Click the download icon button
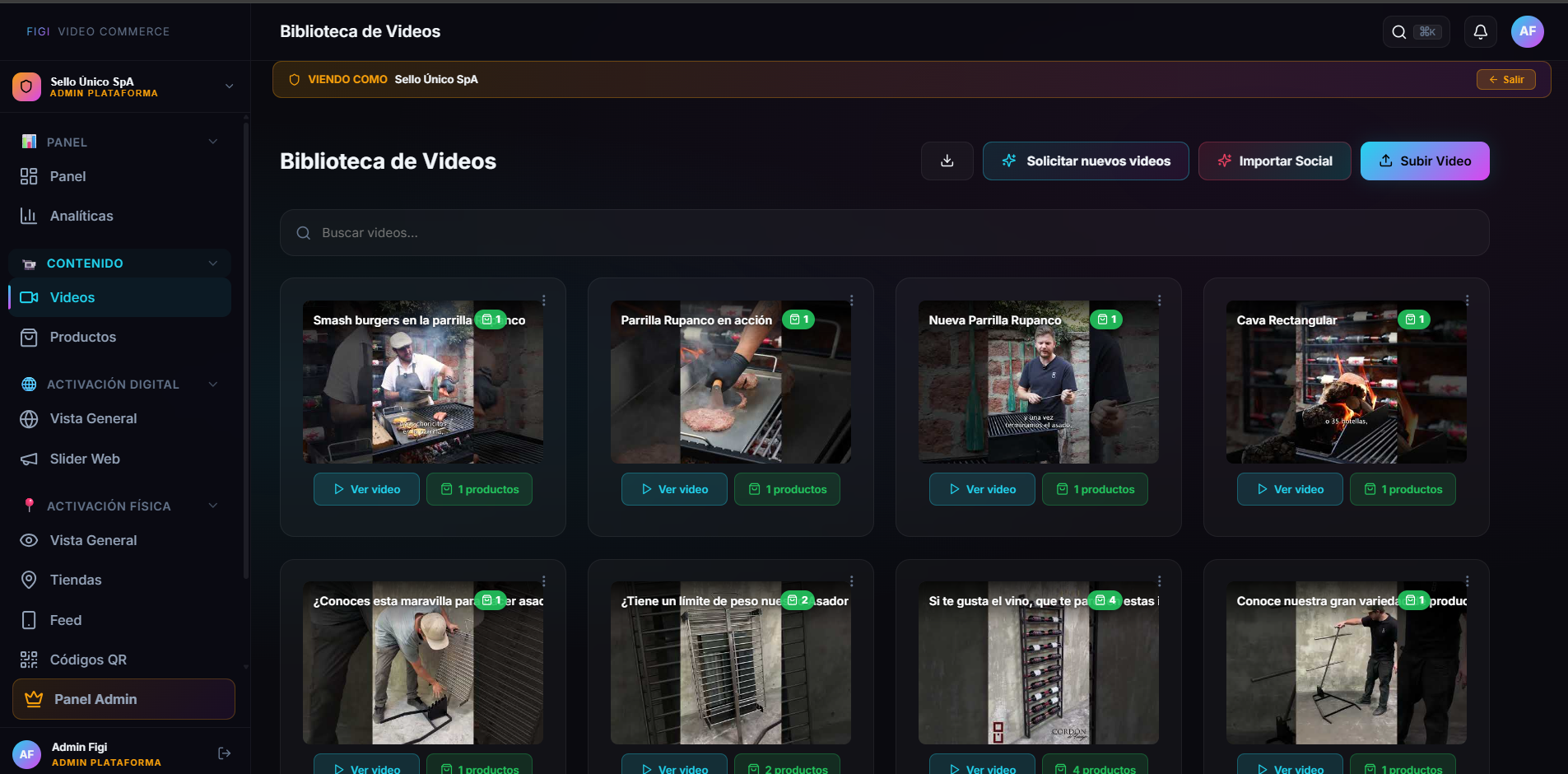 coord(947,161)
